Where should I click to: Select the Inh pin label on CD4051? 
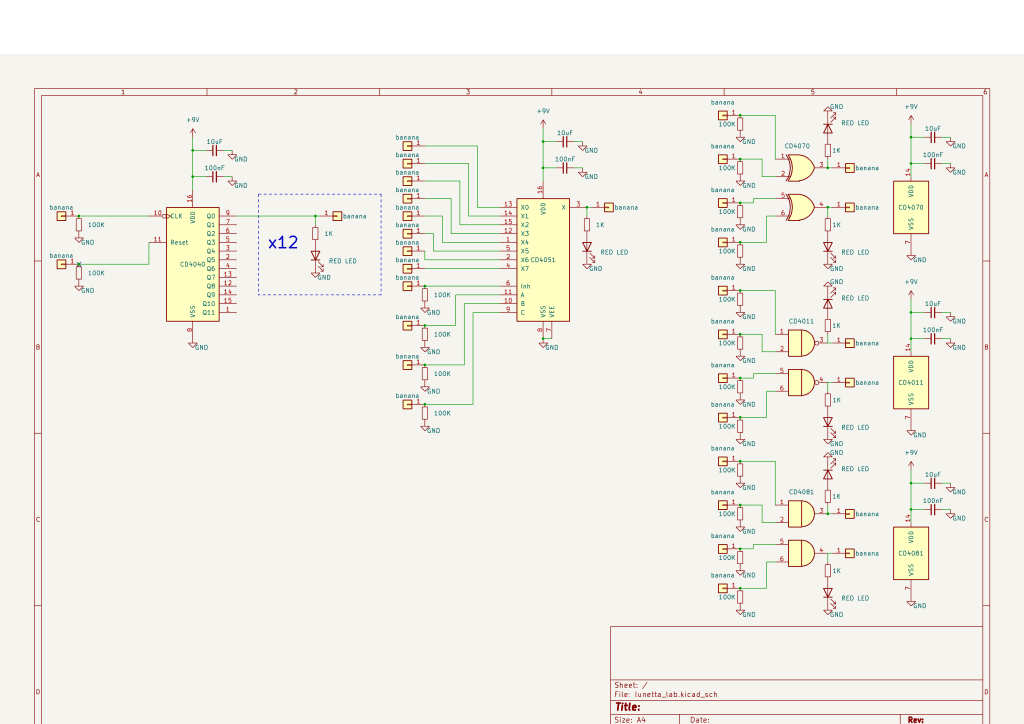pyautogui.click(x=525, y=286)
